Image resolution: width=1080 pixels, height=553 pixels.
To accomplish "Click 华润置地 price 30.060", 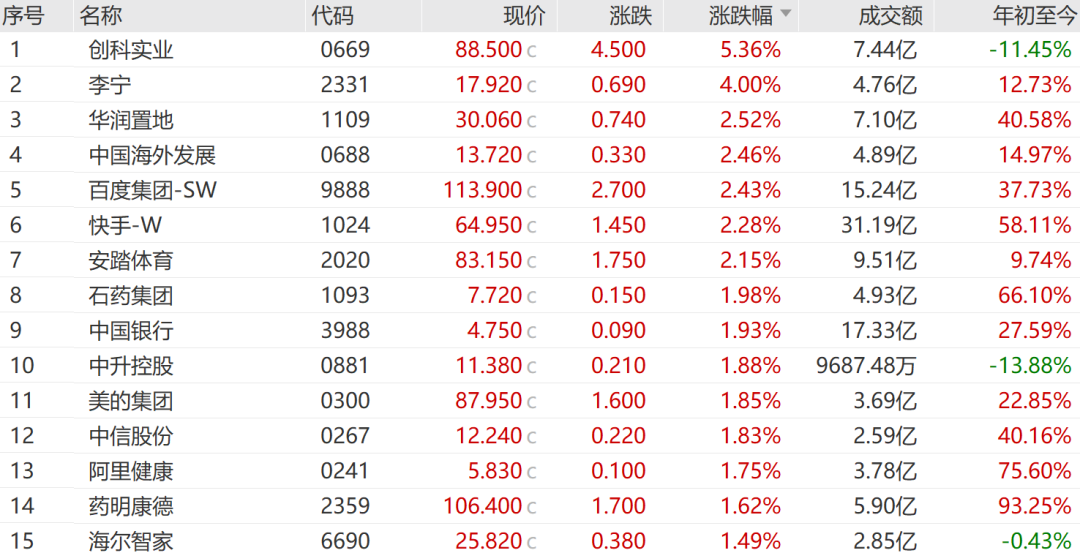I will [x=488, y=120].
